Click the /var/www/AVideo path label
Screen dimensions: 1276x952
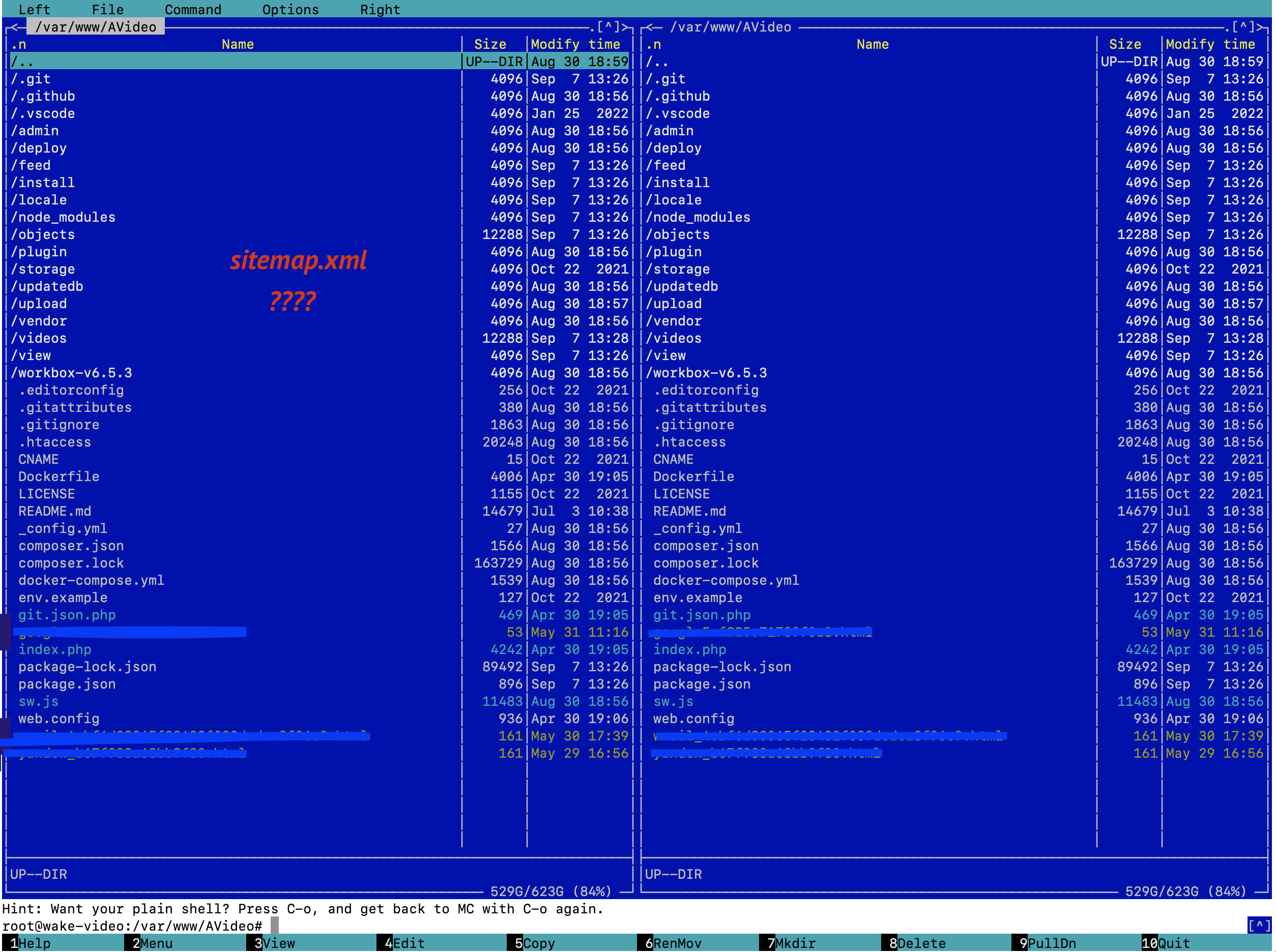(x=95, y=26)
